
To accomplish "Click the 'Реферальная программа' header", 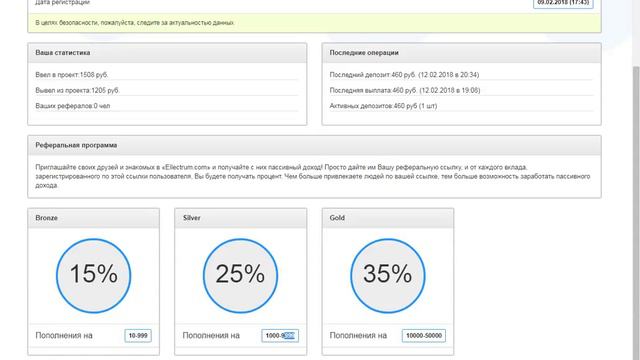I will (314, 145).
